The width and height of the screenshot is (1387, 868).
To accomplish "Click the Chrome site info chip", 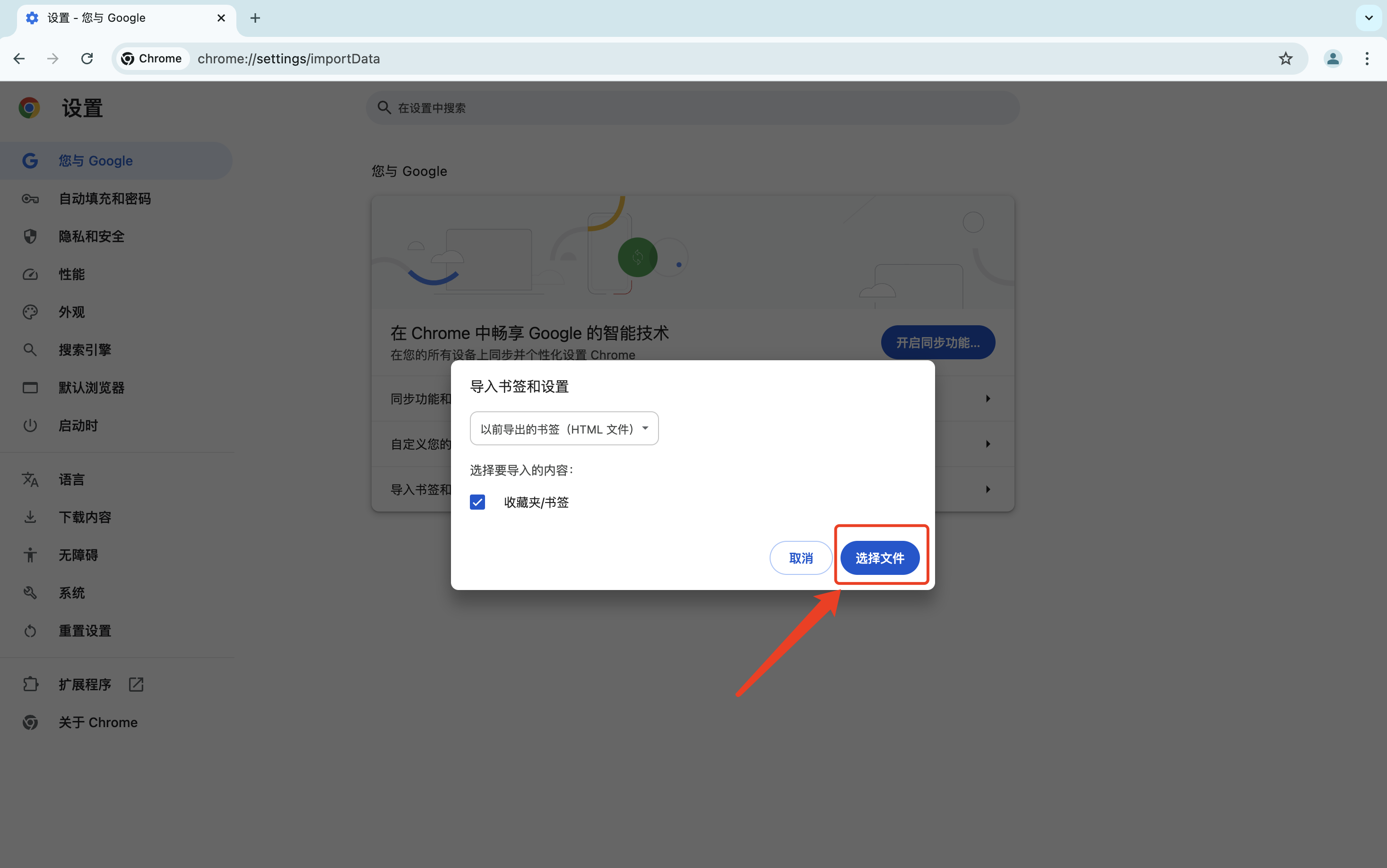I will click(152, 59).
